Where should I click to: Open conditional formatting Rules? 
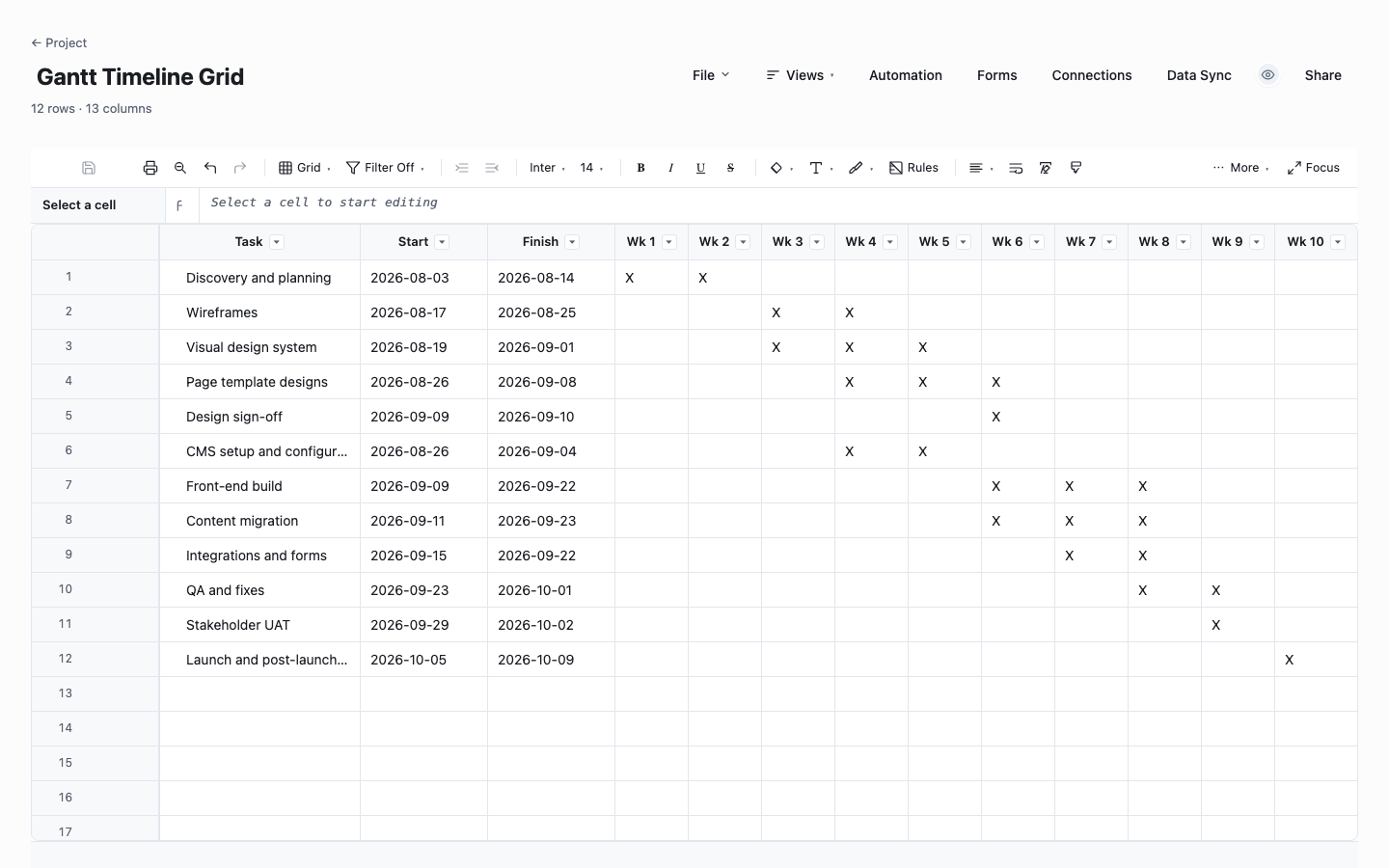[913, 168]
